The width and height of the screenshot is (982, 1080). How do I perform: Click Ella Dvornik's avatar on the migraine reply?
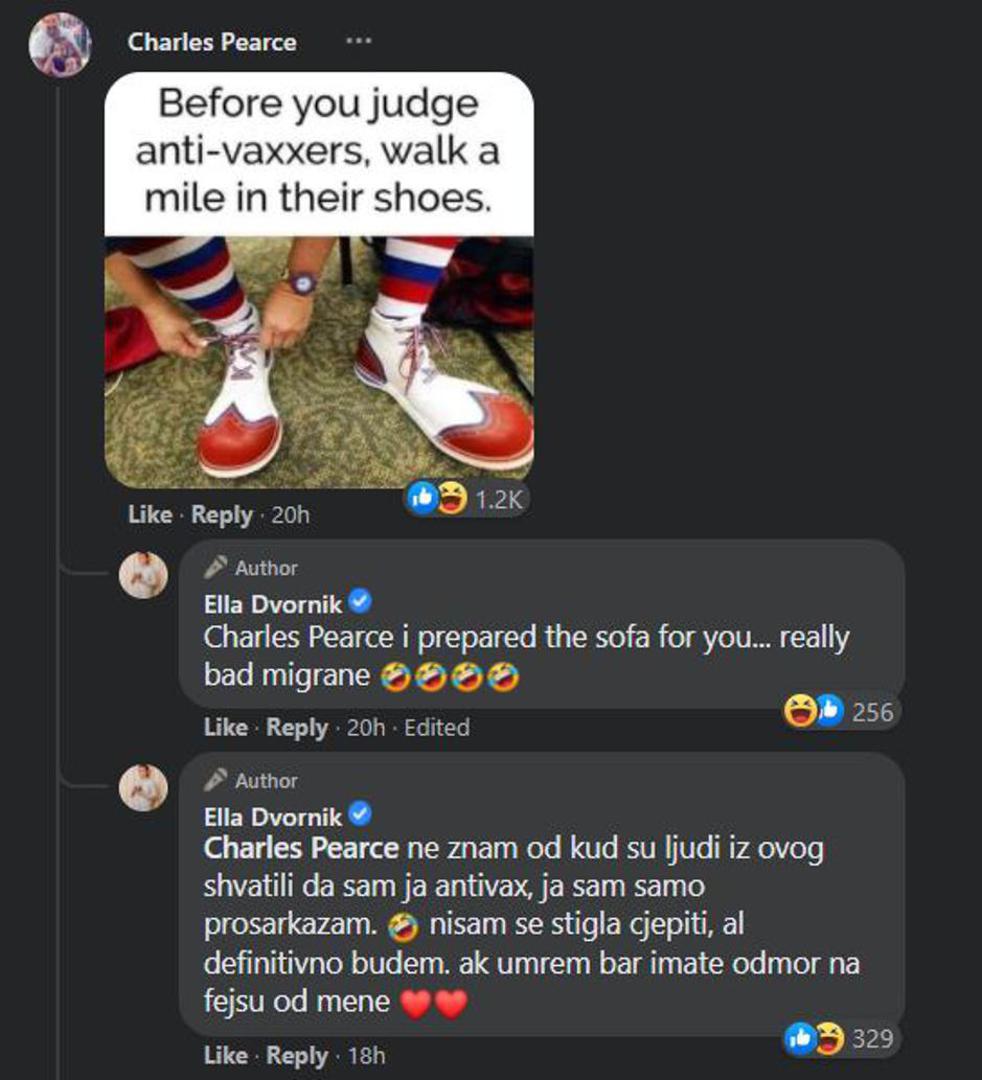[144, 575]
